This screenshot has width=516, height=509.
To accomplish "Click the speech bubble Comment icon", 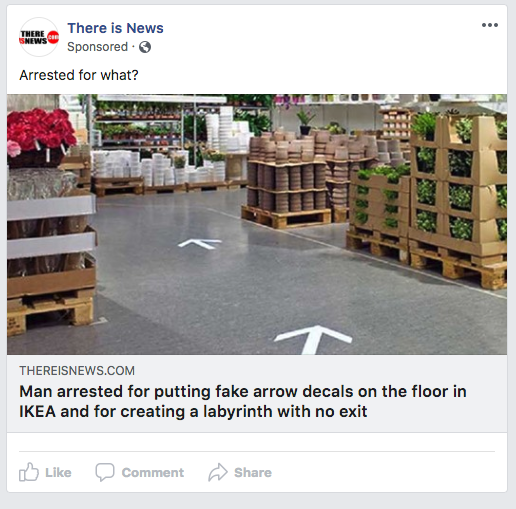I will pyautogui.click(x=105, y=472).
